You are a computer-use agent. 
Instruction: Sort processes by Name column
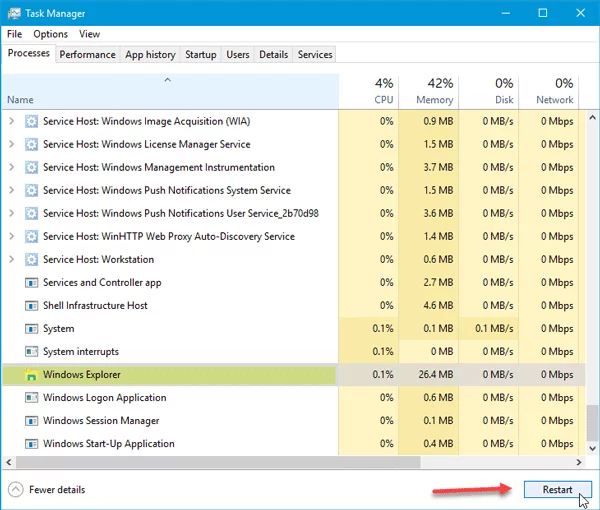tap(170, 91)
